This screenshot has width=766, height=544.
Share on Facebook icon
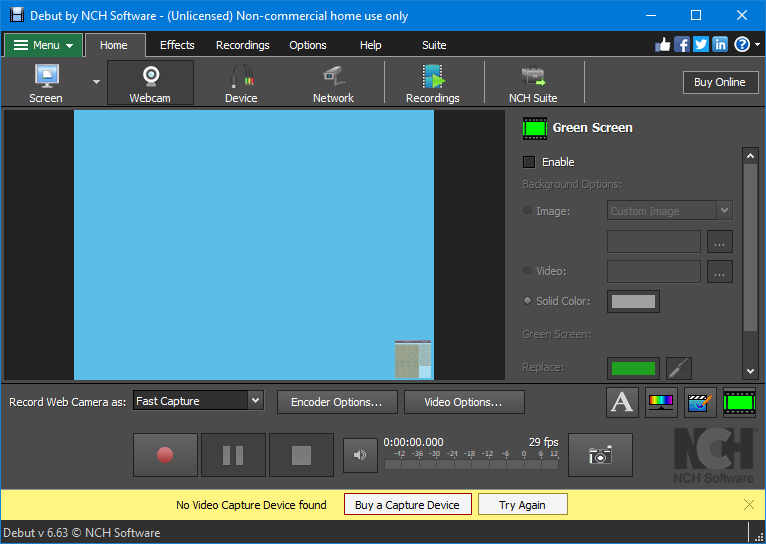[x=682, y=45]
